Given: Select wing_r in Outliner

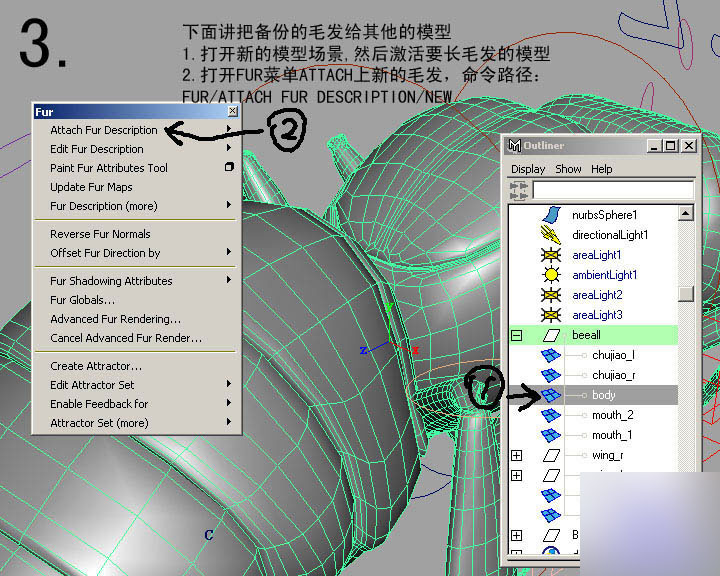Looking at the screenshot, I should (608, 455).
